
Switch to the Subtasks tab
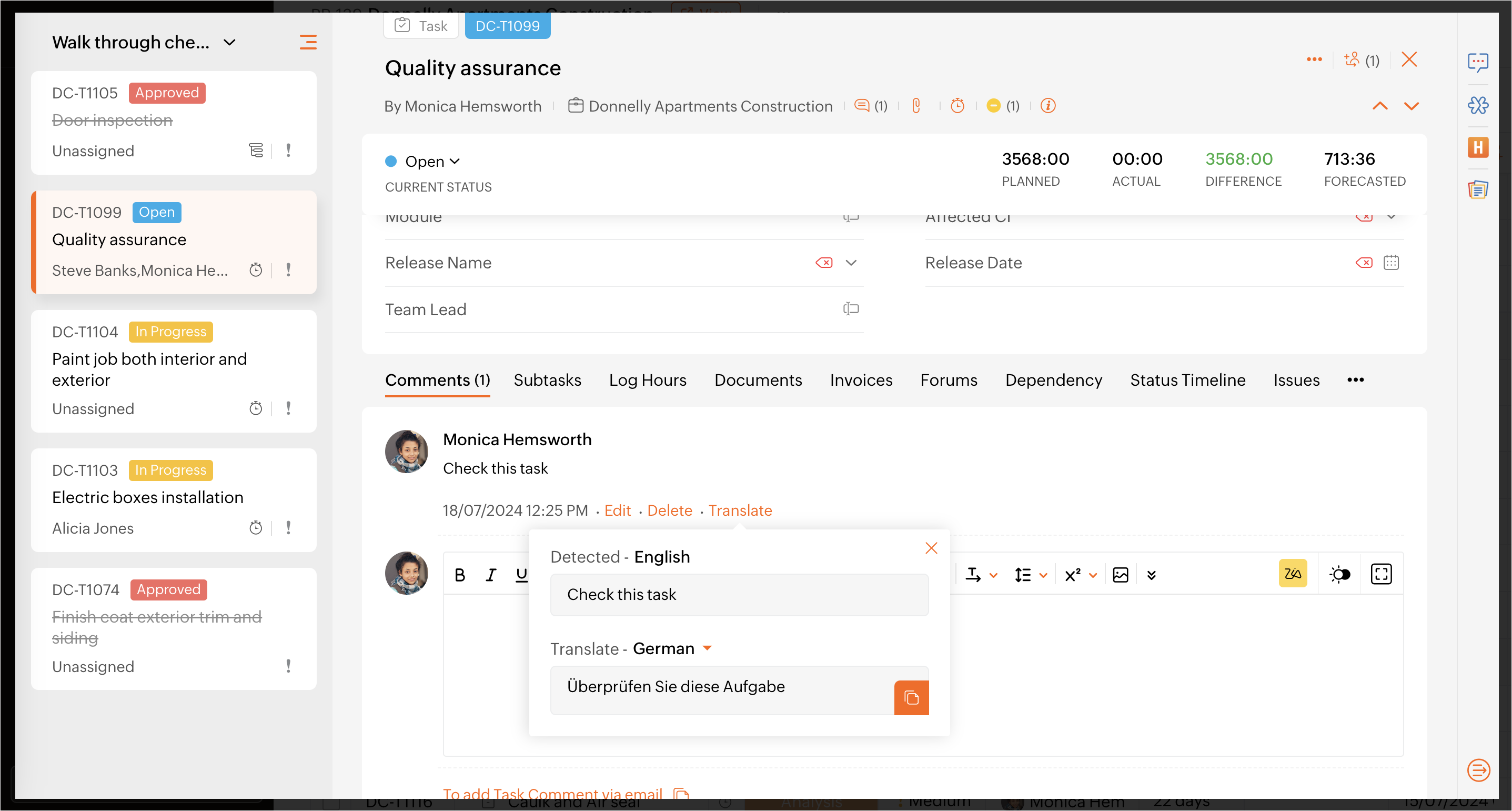click(x=547, y=380)
